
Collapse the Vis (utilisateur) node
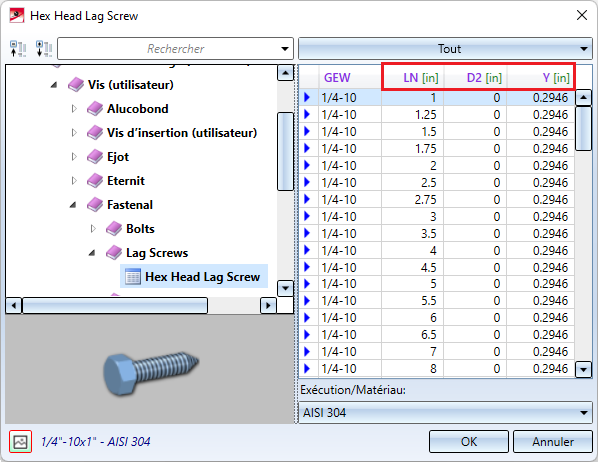point(54,85)
